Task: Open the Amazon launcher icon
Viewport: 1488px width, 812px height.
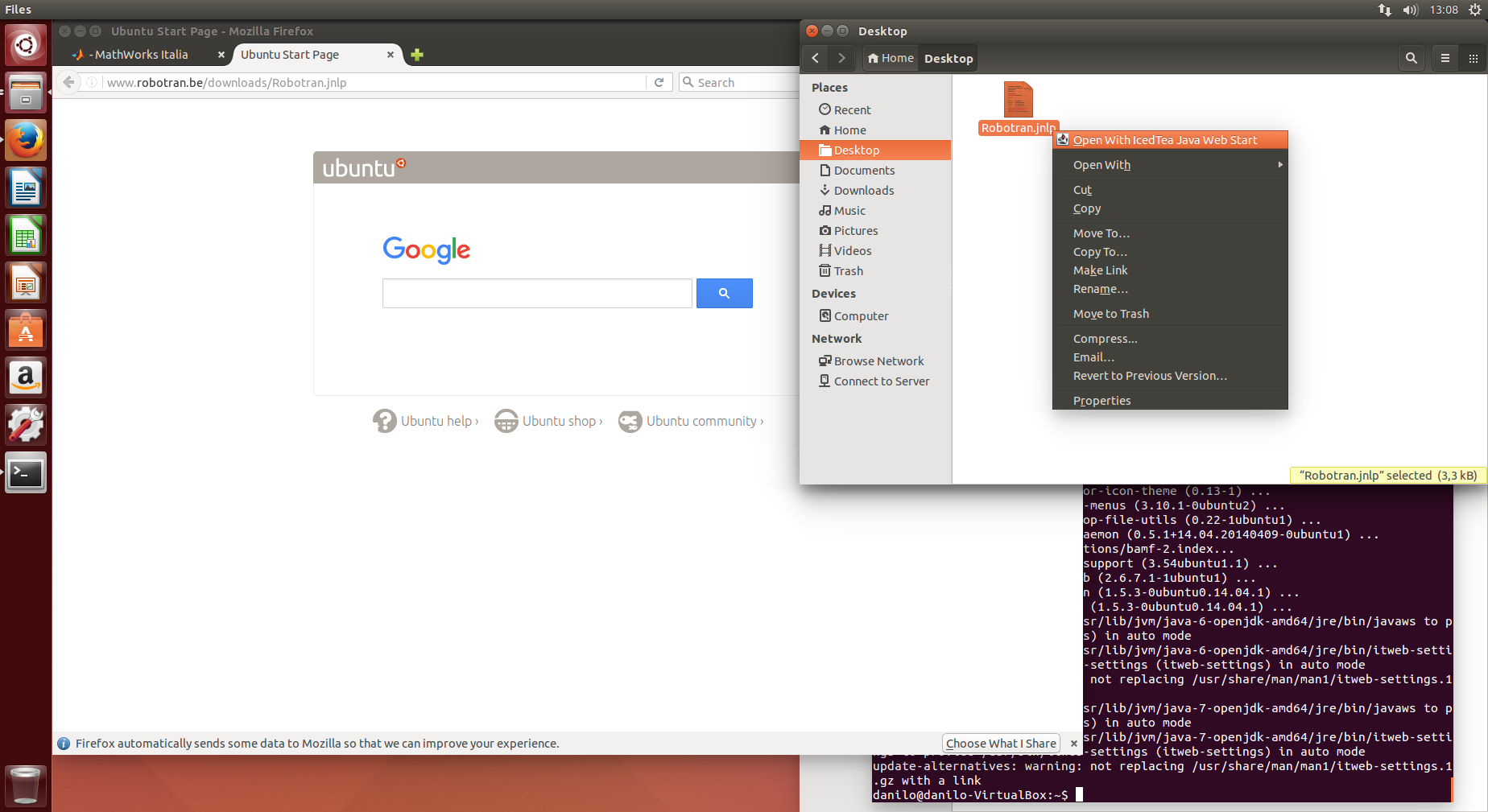Action: (x=26, y=377)
